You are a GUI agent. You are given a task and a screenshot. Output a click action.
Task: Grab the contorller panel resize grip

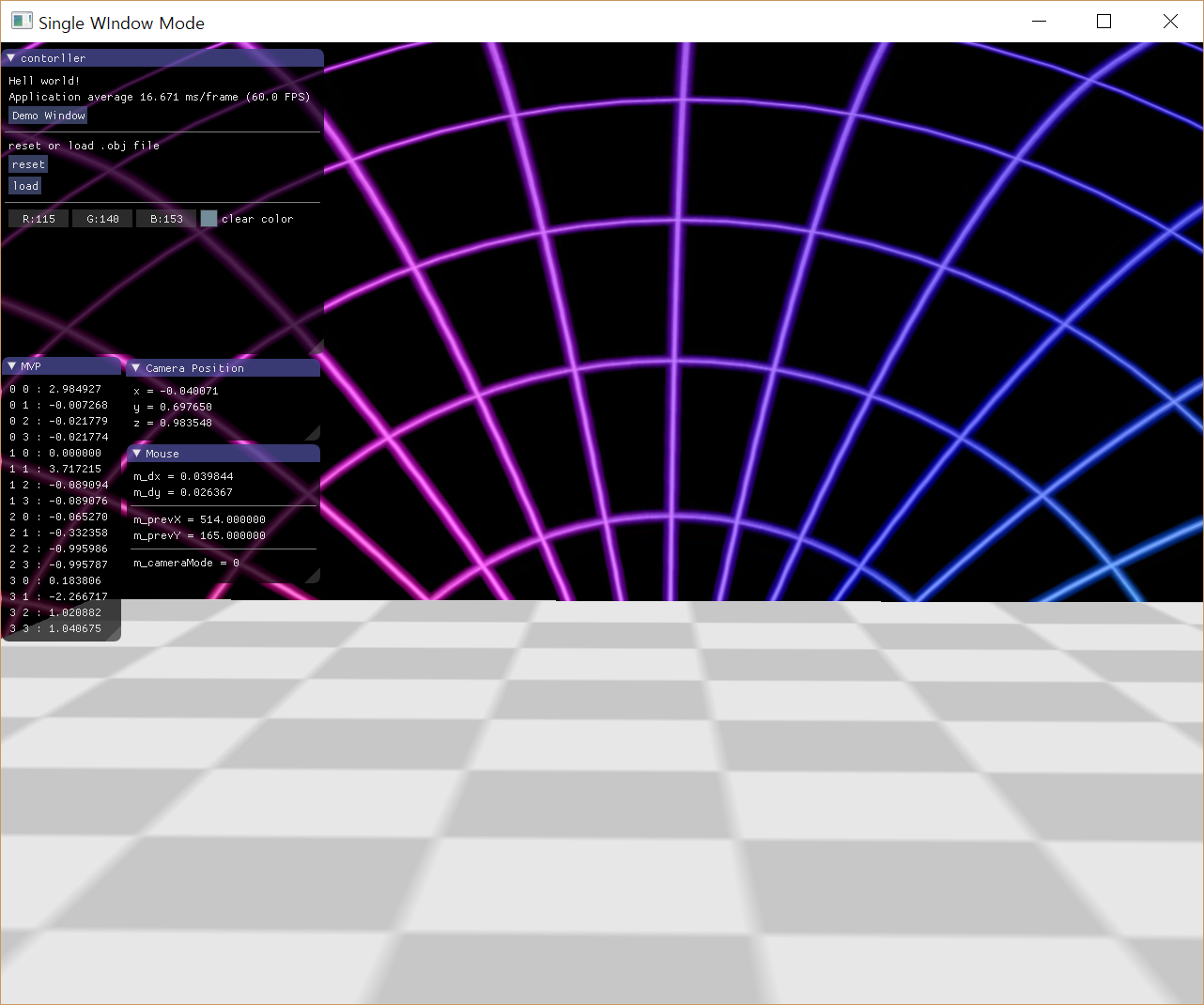[316, 347]
